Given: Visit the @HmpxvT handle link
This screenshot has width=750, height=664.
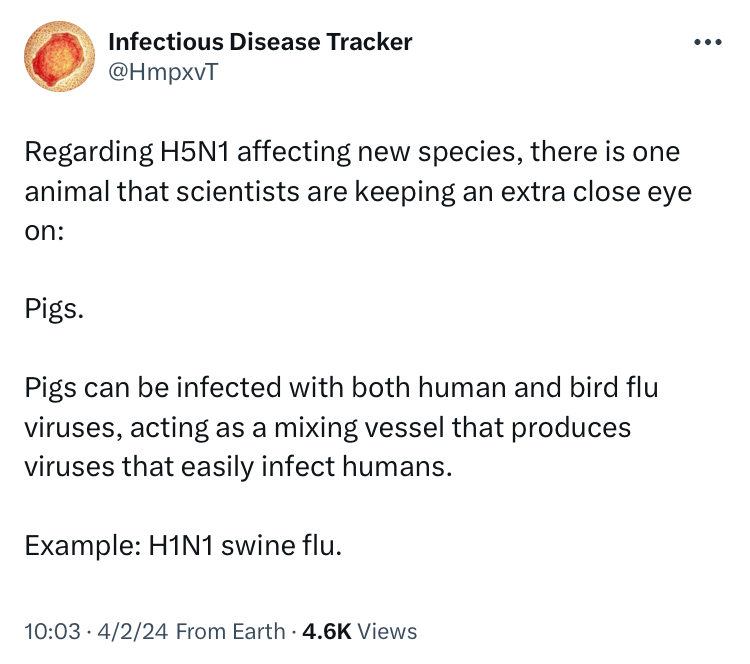Looking at the screenshot, I should coord(163,72).
